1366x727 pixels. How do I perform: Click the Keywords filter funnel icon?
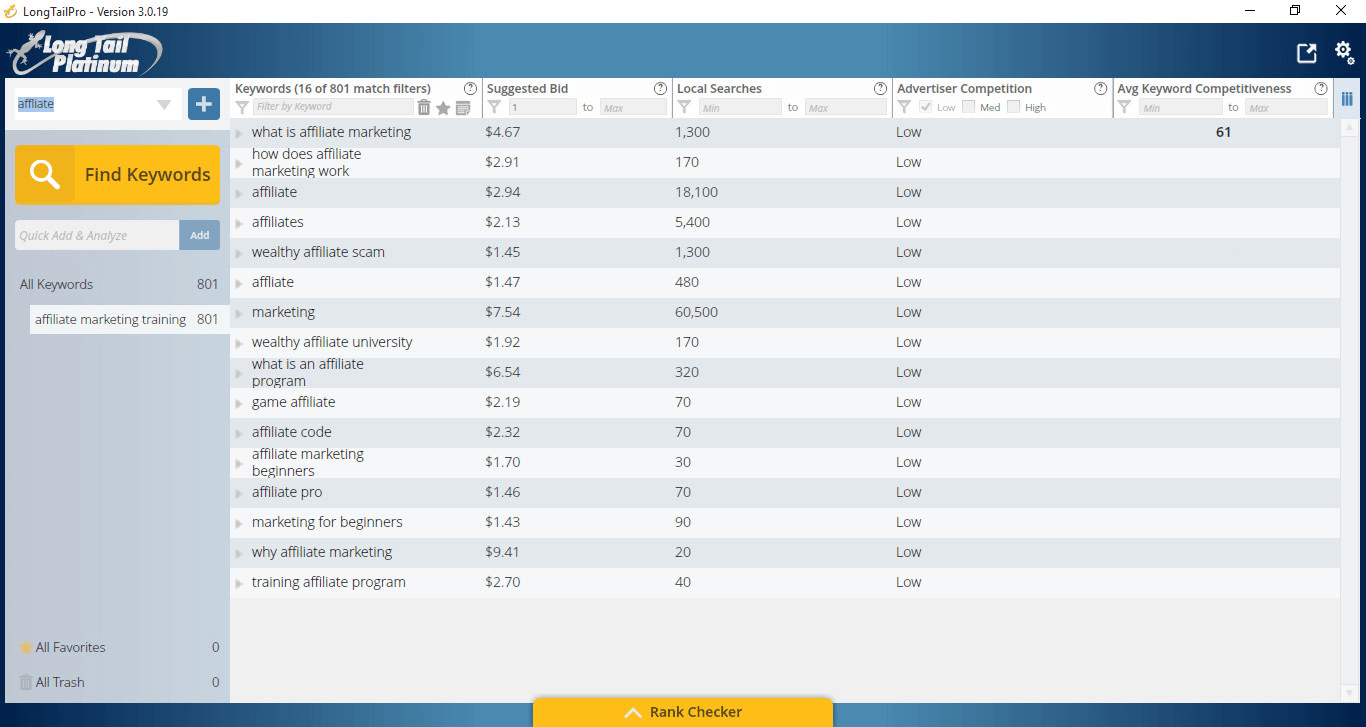(x=242, y=107)
